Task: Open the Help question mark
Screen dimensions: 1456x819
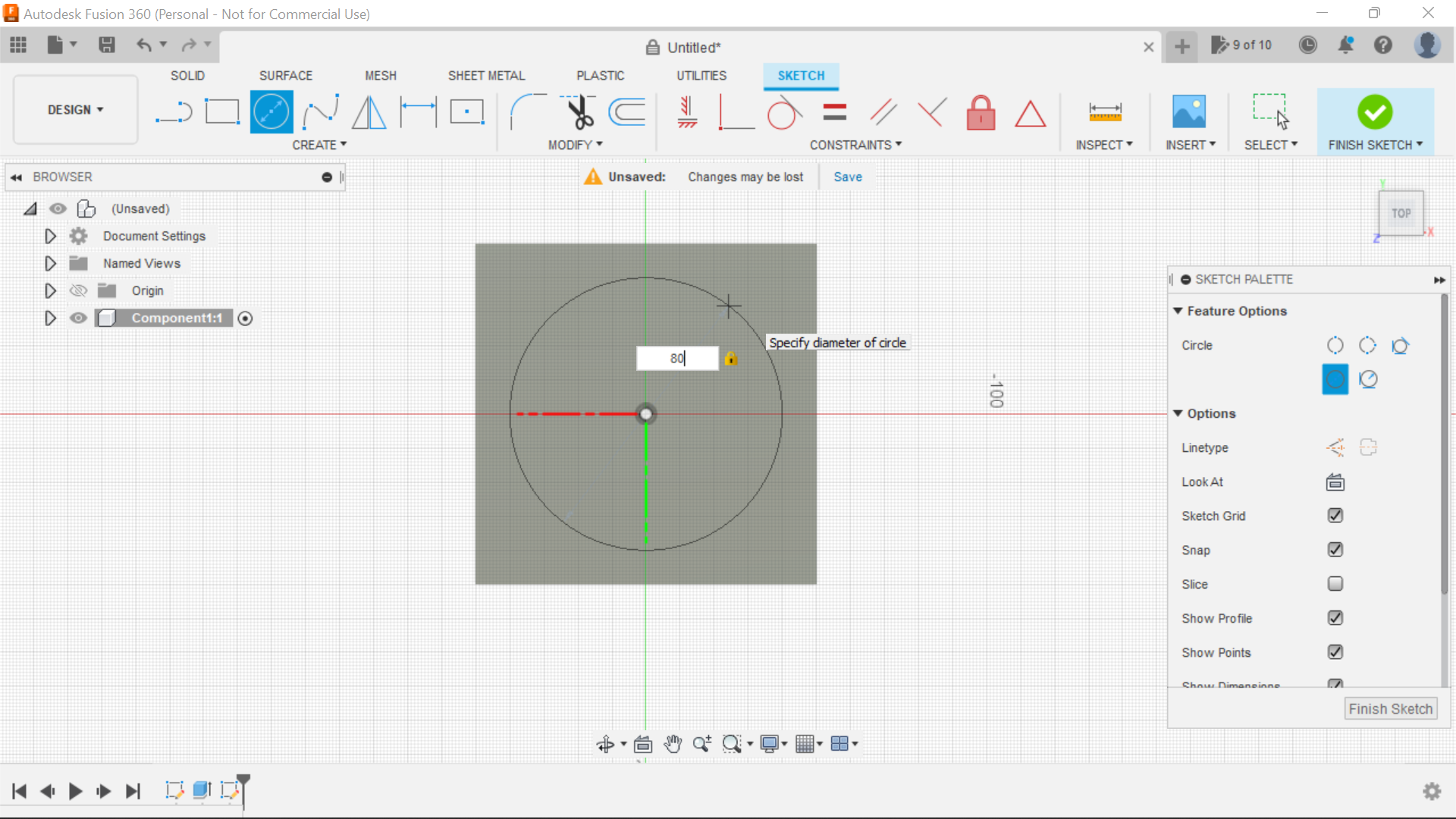Action: click(x=1383, y=45)
